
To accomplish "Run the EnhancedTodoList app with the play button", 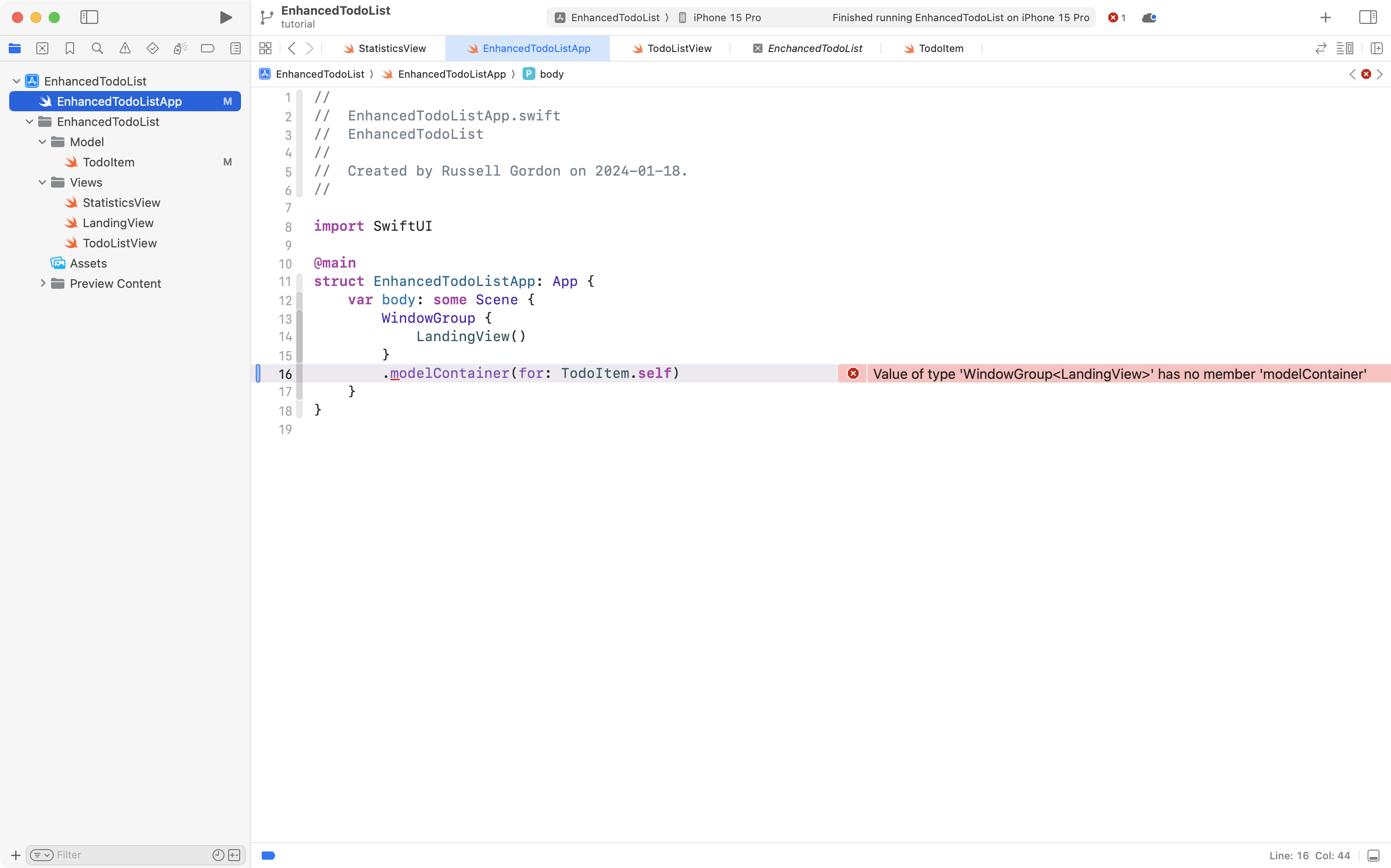I will tap(225, 17).
